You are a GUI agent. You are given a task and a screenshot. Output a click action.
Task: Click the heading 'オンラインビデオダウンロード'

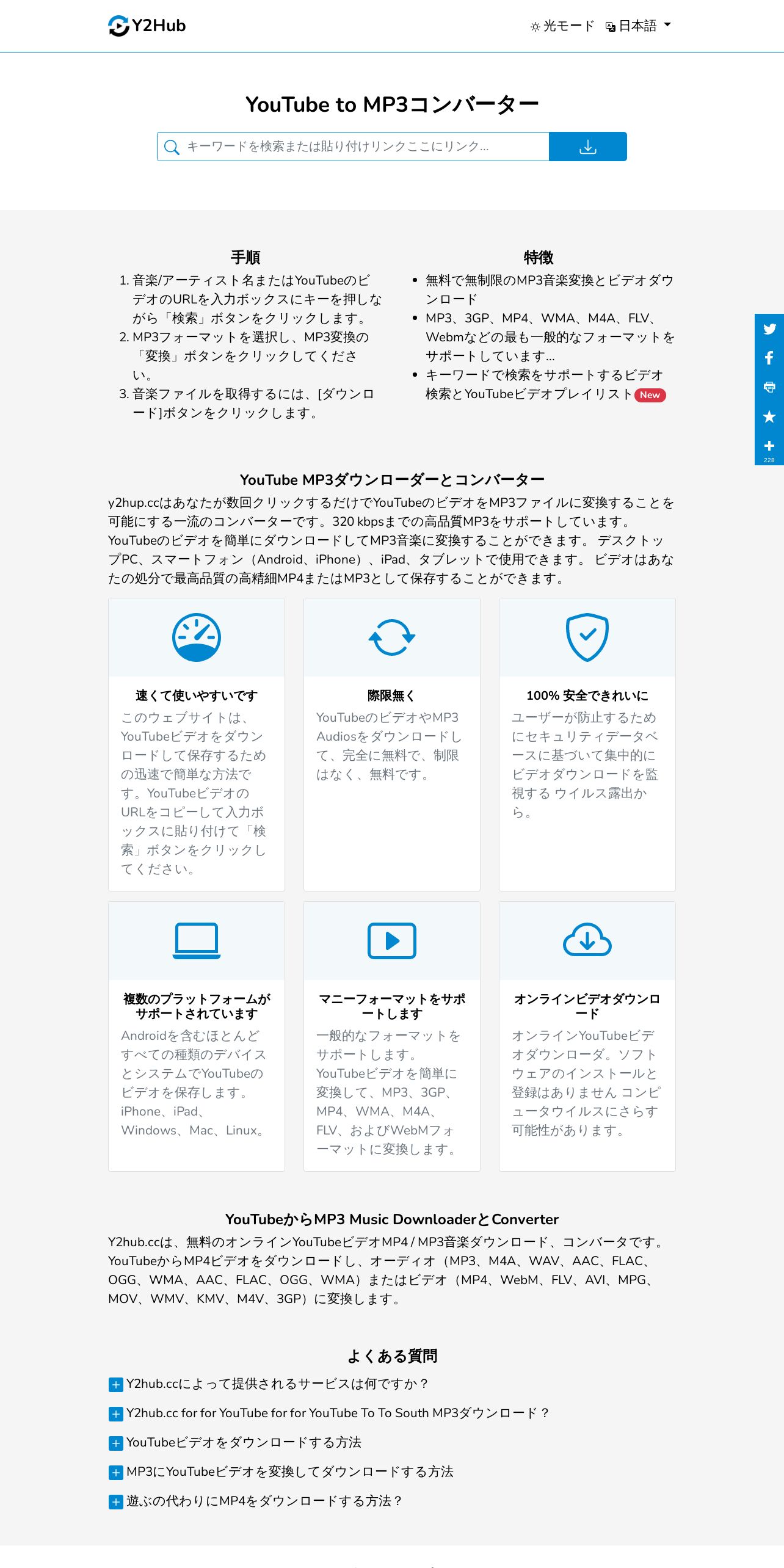[x=587, y=1006]
